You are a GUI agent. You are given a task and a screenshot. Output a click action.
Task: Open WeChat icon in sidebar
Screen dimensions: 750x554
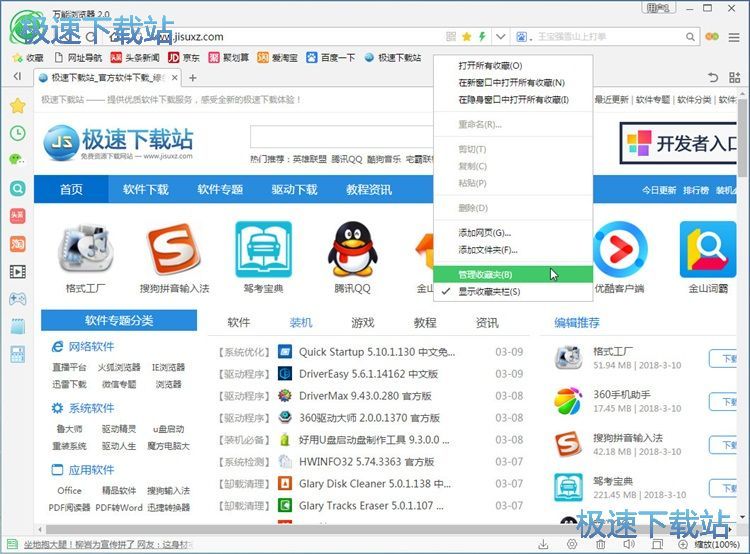tap(18, 159)
